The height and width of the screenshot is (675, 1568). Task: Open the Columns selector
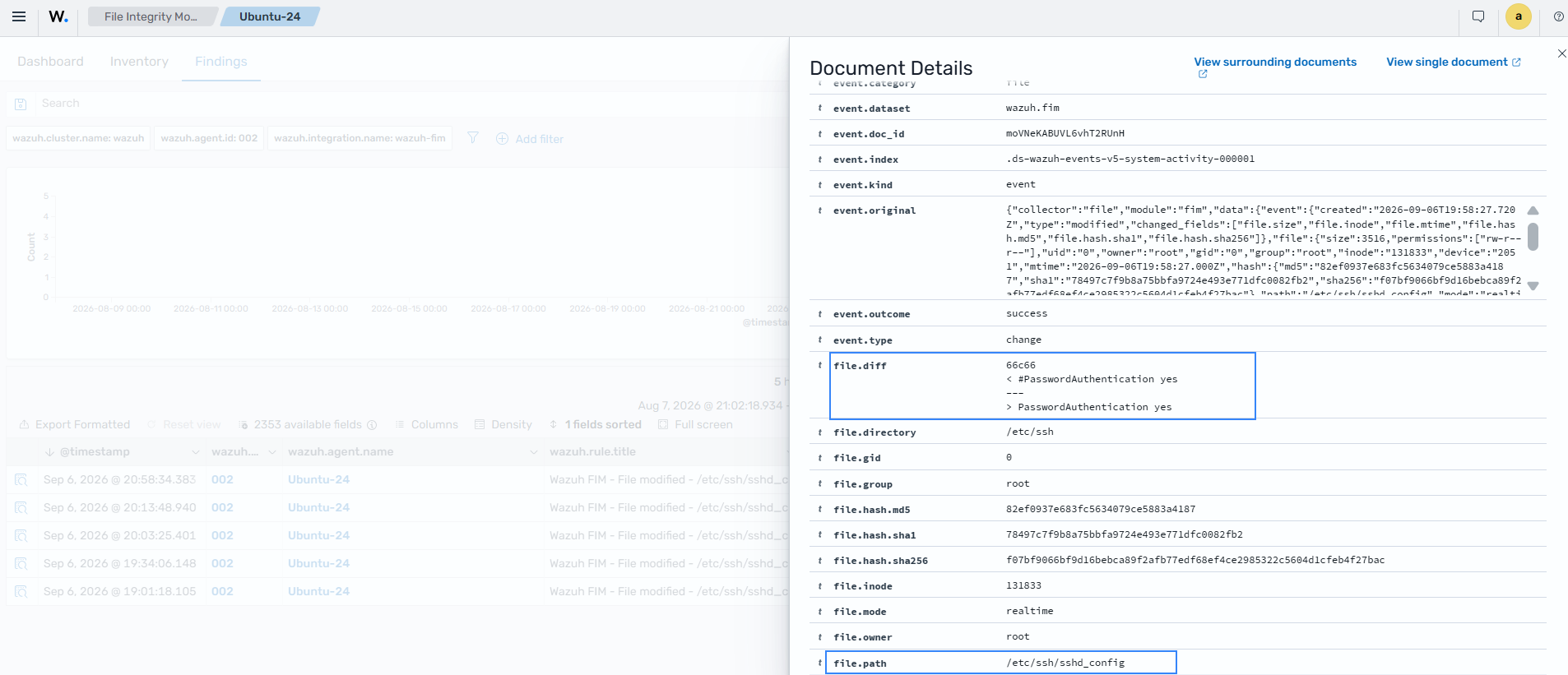tap(426, 425)
